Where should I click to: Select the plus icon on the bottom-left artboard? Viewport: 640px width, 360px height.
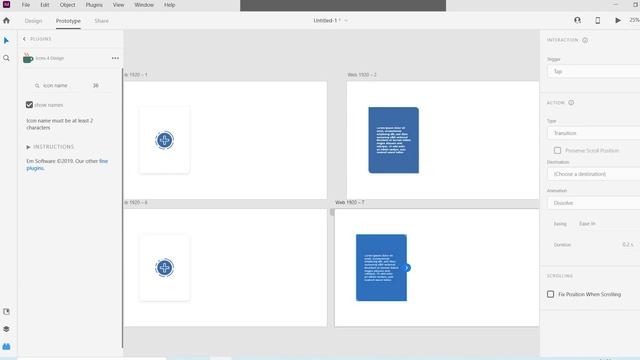[164, 268]
